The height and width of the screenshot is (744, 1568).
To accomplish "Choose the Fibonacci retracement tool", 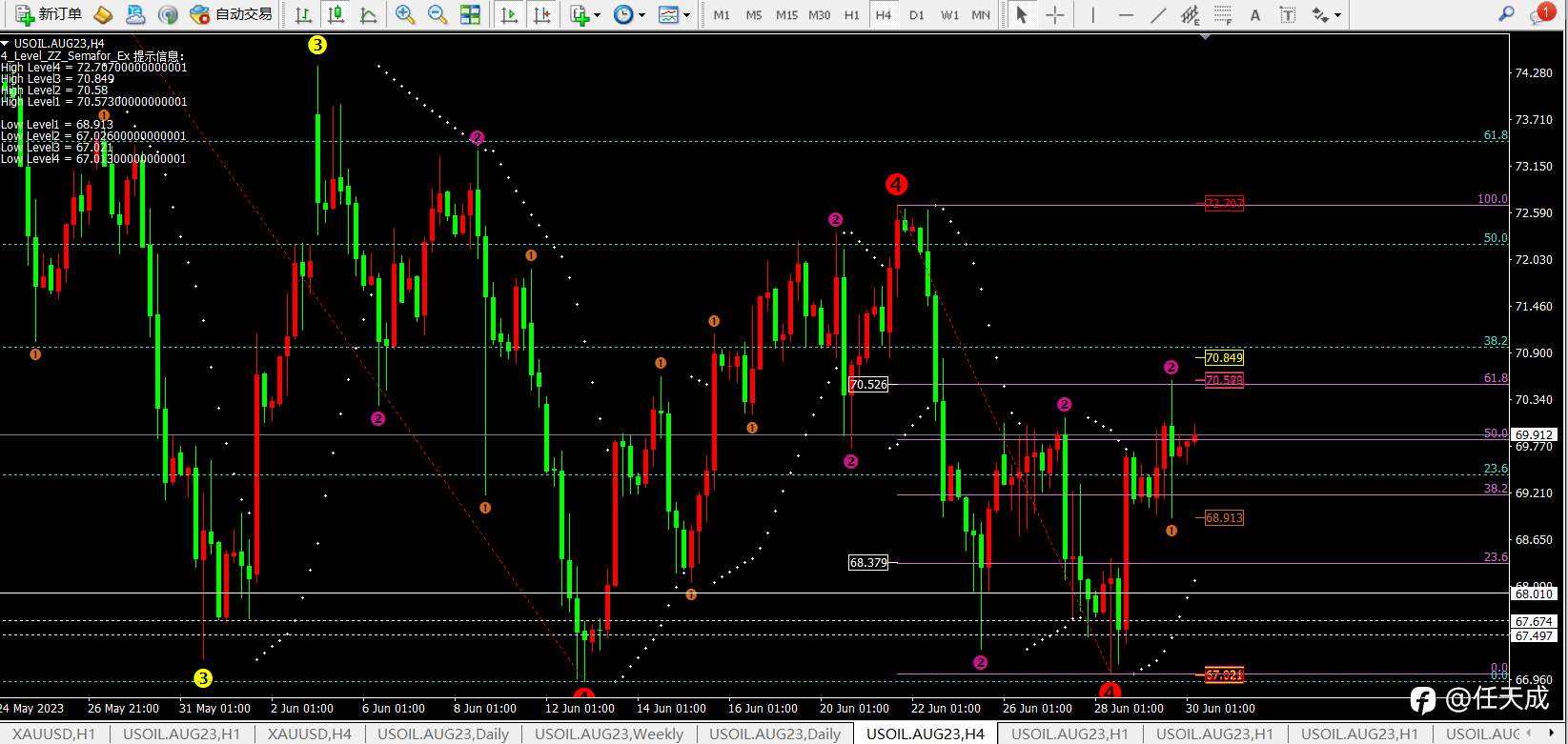I will [x=1223, y=14].
